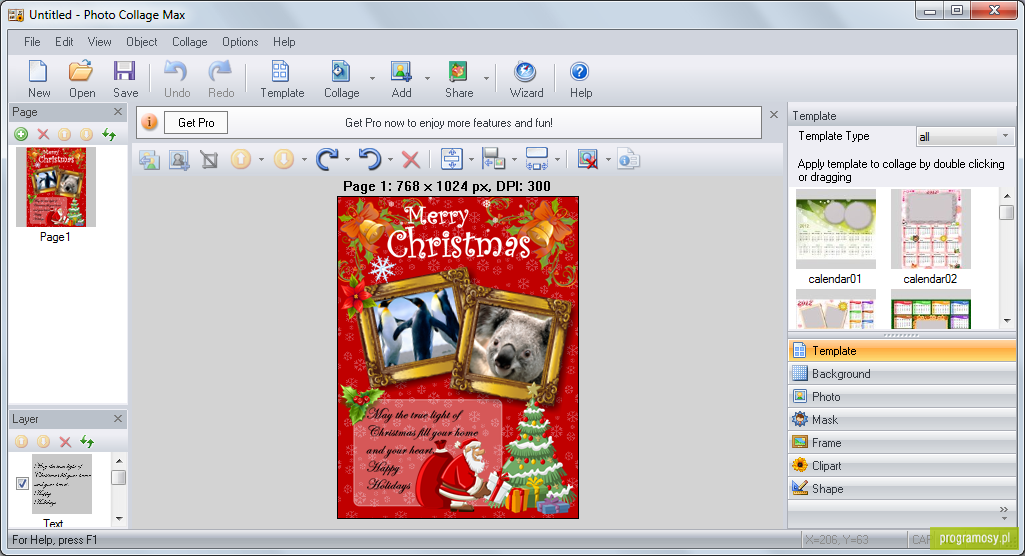Open a file with the Open icon
Screen dimensions: 1025x556
[x=82, y=72]
